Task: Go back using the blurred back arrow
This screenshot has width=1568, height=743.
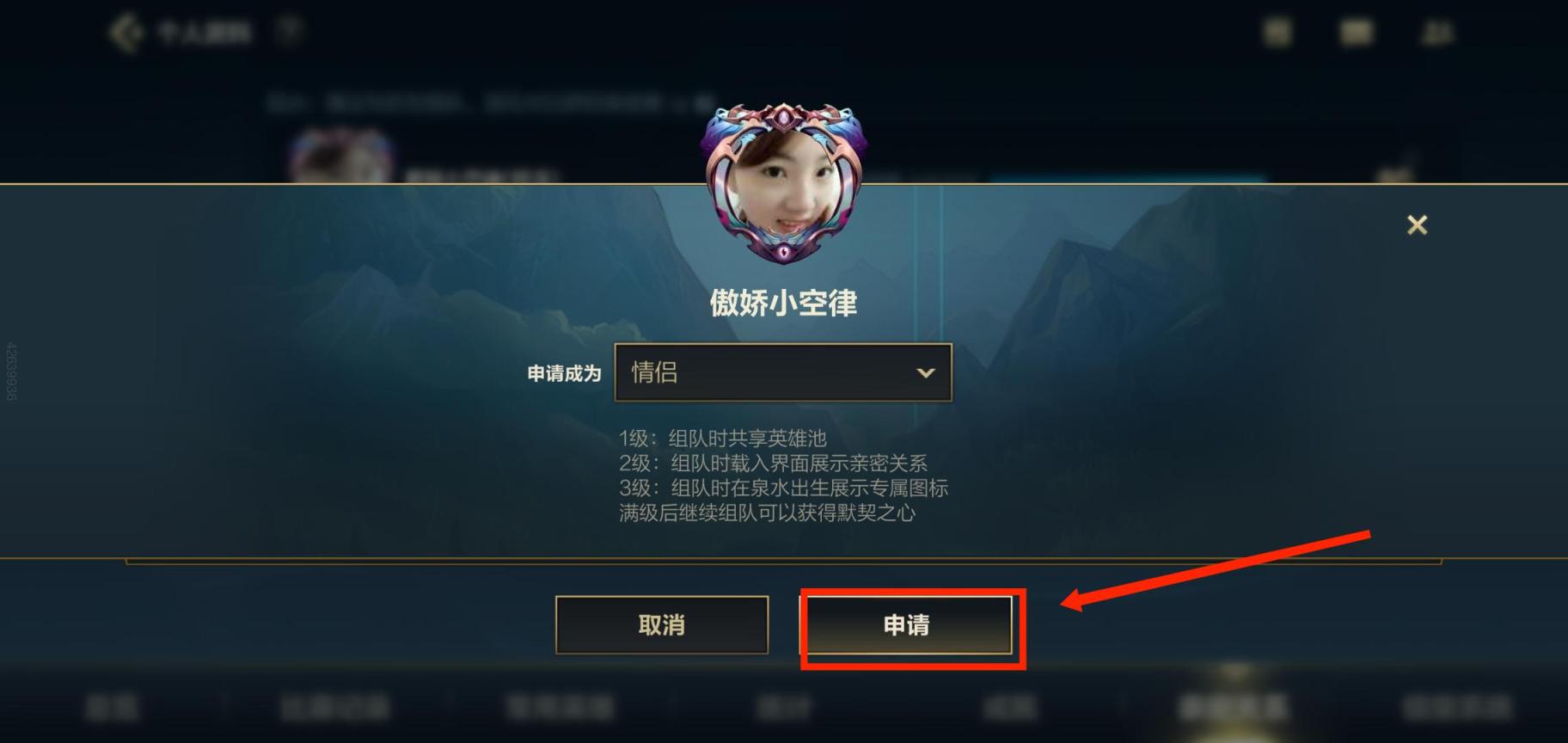Action: [126, 33]
